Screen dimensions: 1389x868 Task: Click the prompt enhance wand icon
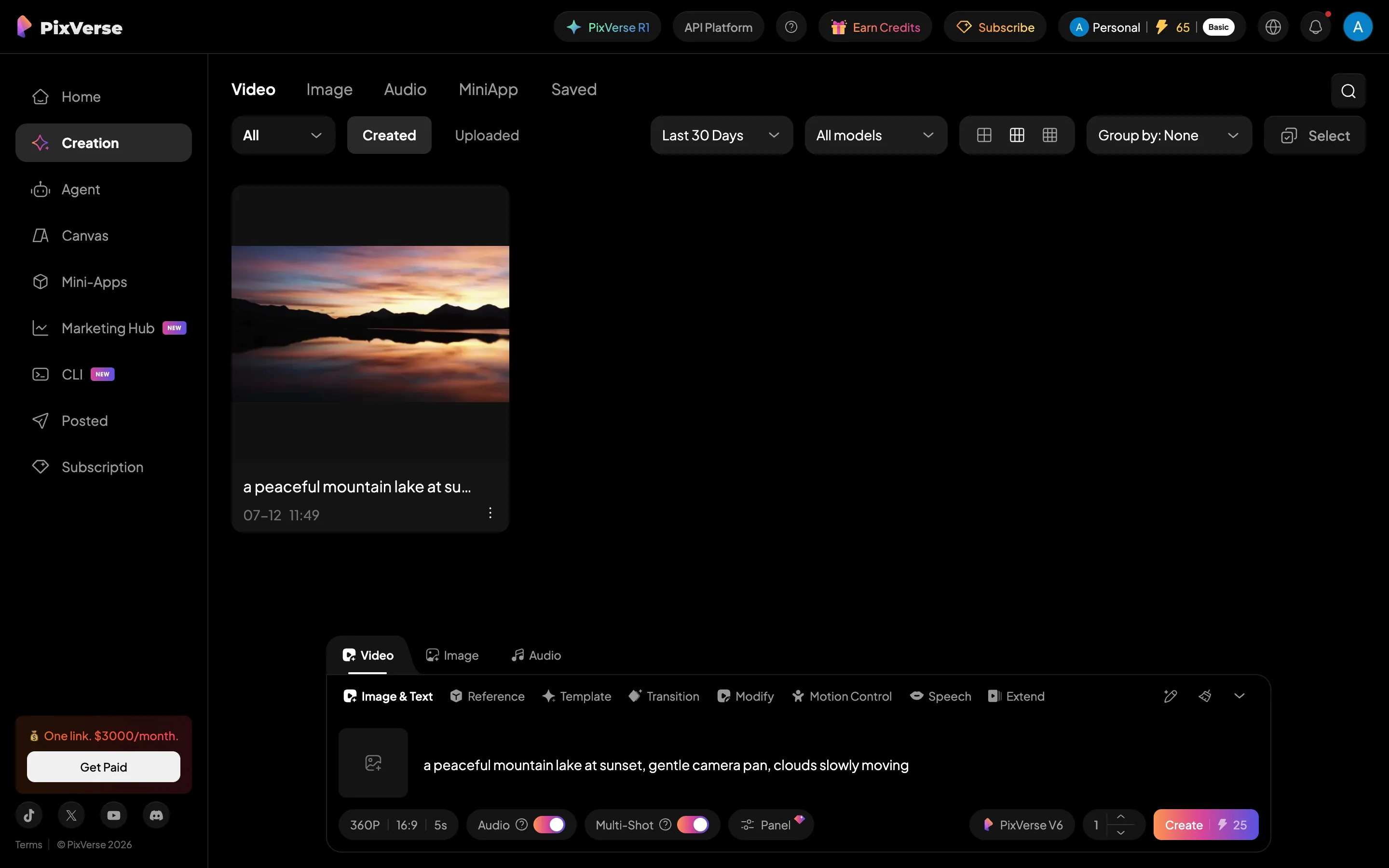1171,696
